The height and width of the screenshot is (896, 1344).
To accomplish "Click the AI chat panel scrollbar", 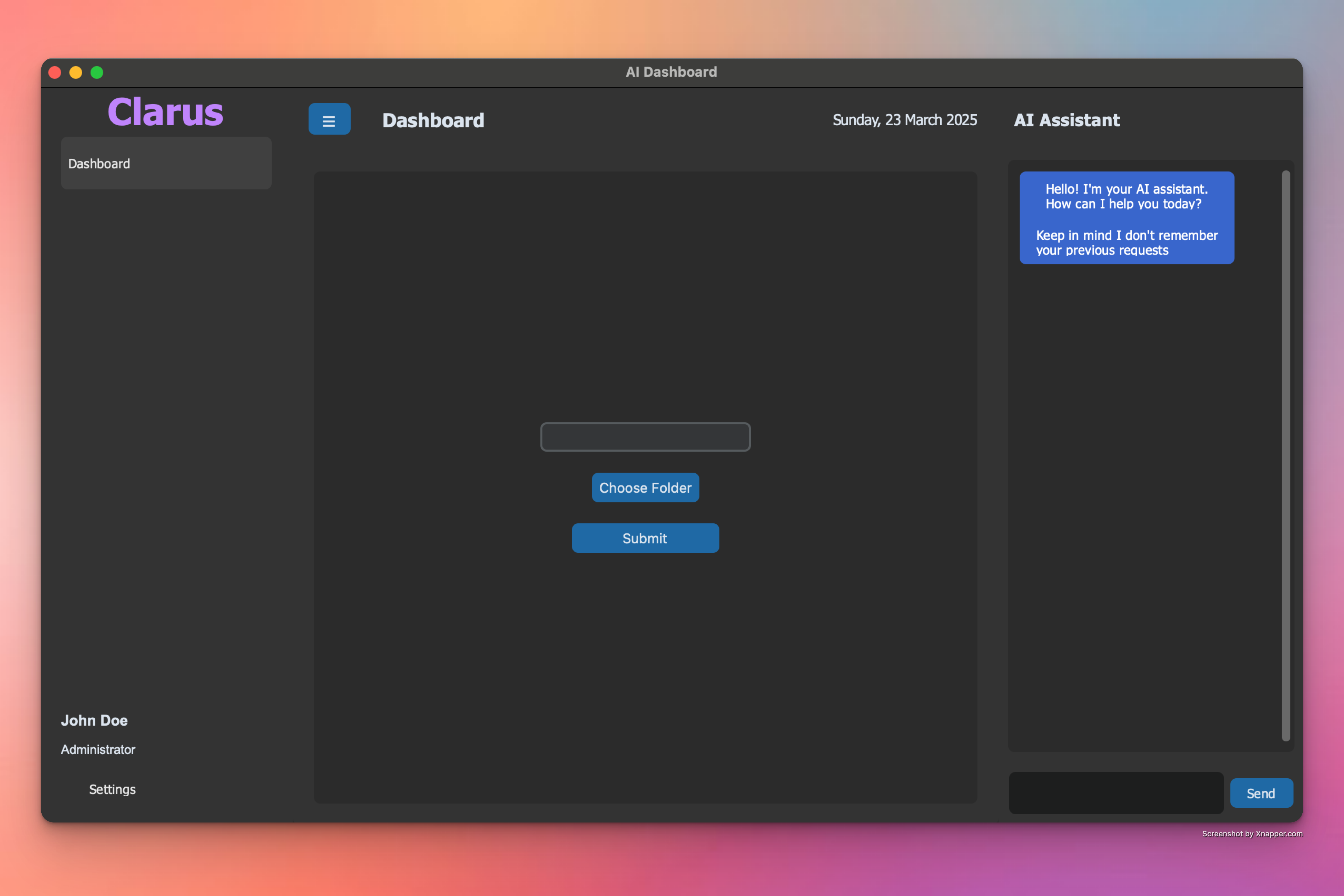I will (1286, 456).
